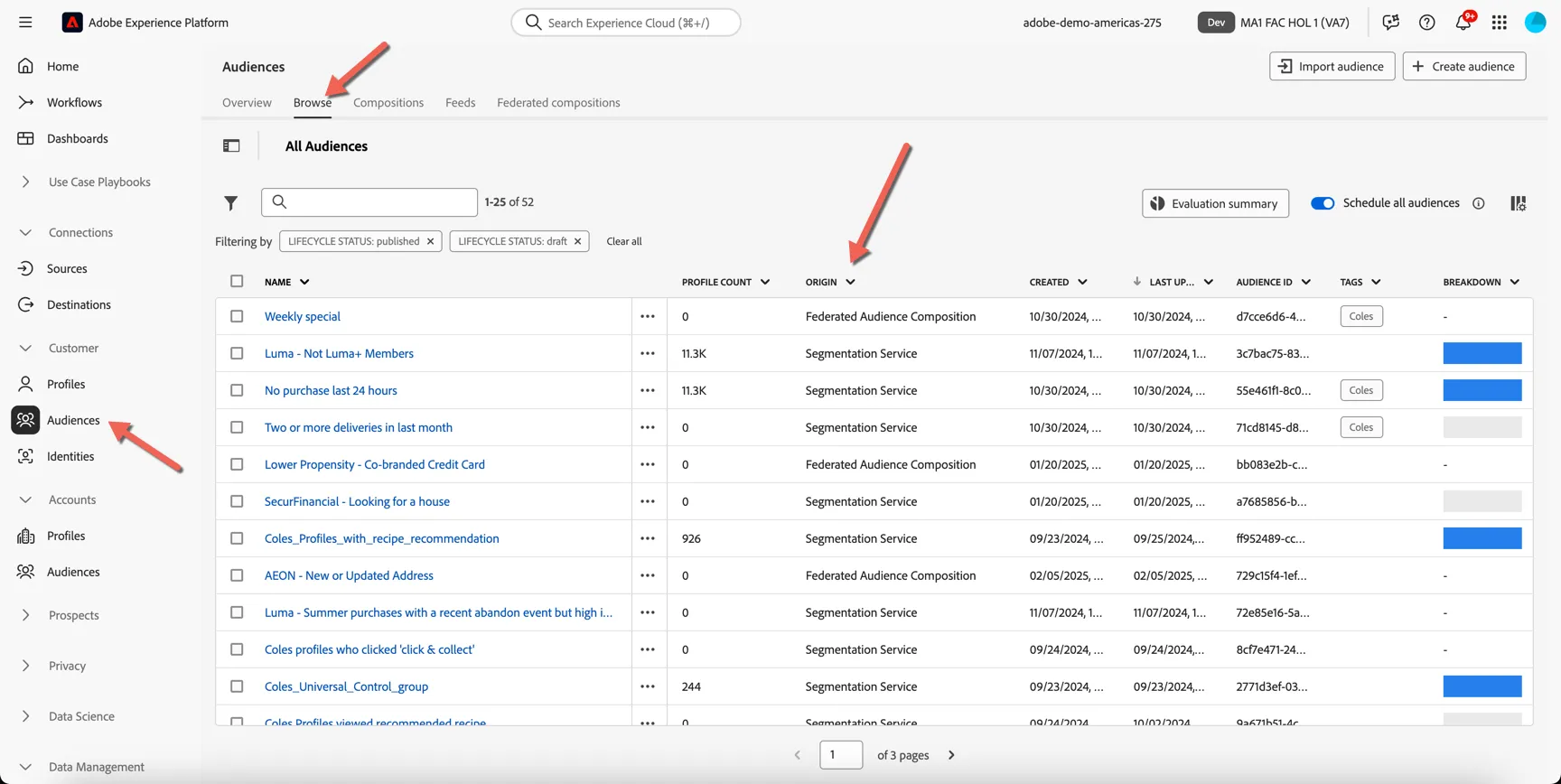Select all audiences with header checkbox
The image size is (1561, 784).
[237, 282]
